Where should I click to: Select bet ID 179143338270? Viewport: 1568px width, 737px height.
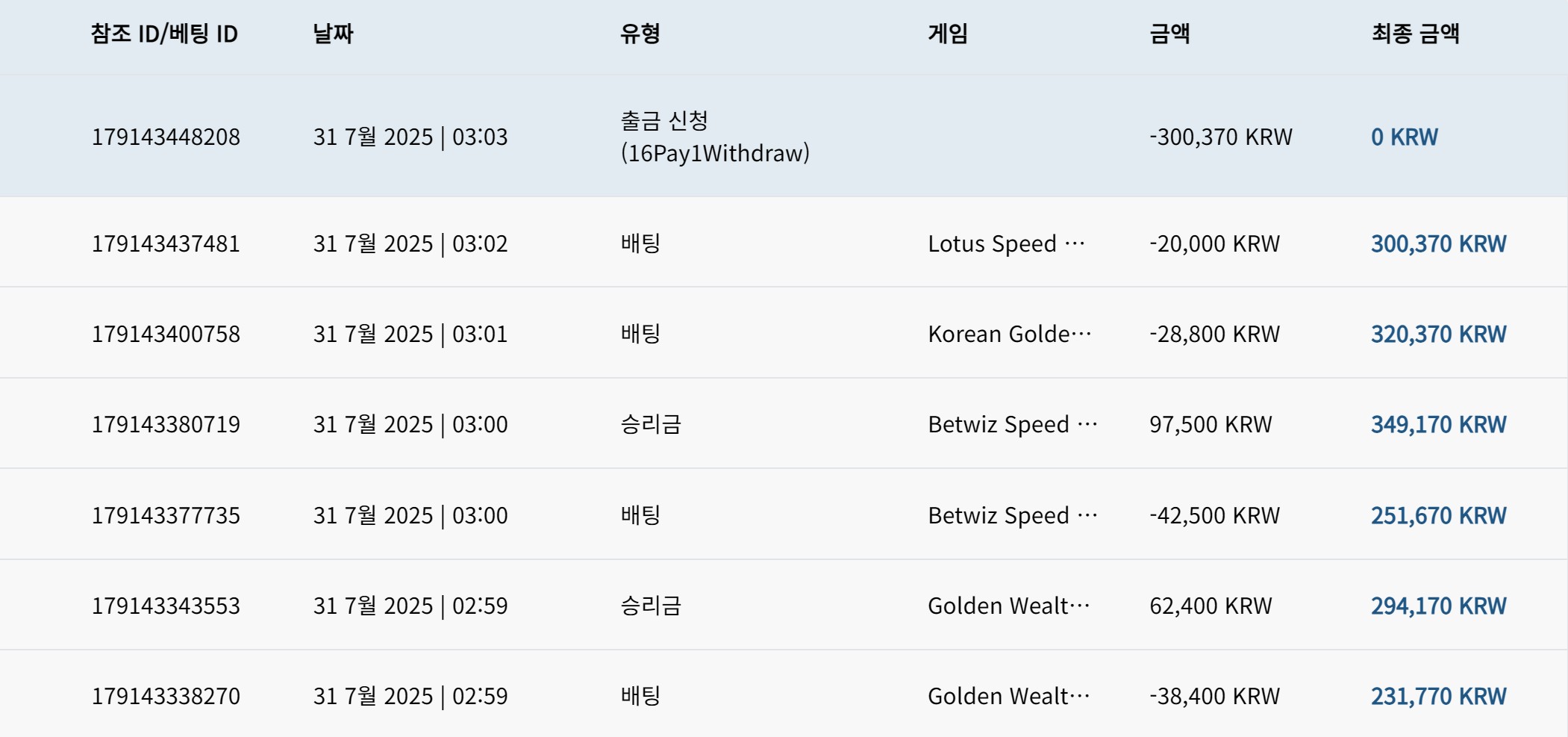(166, 696)
